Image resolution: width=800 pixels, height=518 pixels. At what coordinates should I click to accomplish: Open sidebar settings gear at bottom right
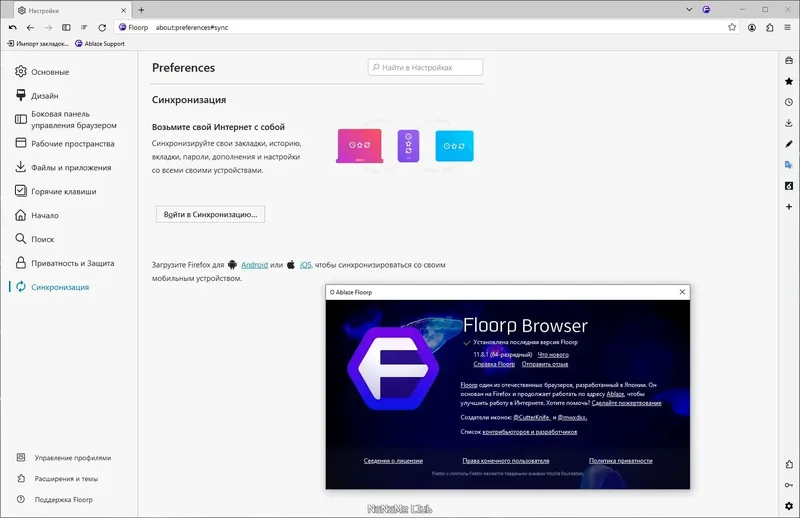(789, 506)
